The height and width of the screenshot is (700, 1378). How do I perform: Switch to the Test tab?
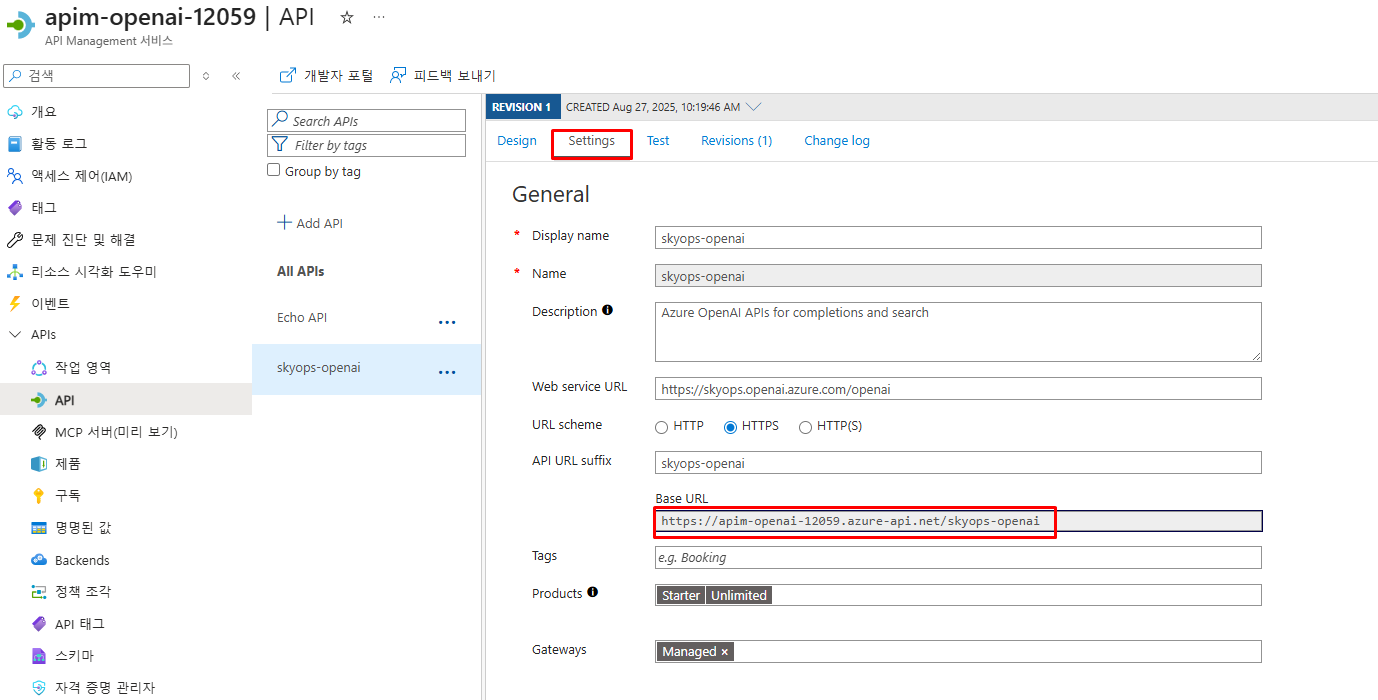click(657, 140)
